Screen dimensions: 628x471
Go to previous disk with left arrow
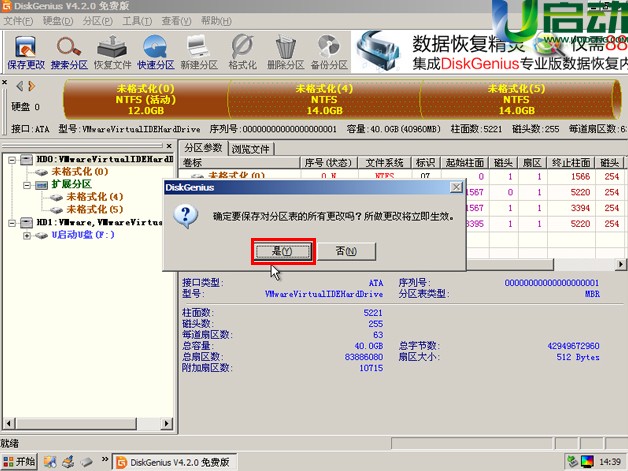point(20,86)
